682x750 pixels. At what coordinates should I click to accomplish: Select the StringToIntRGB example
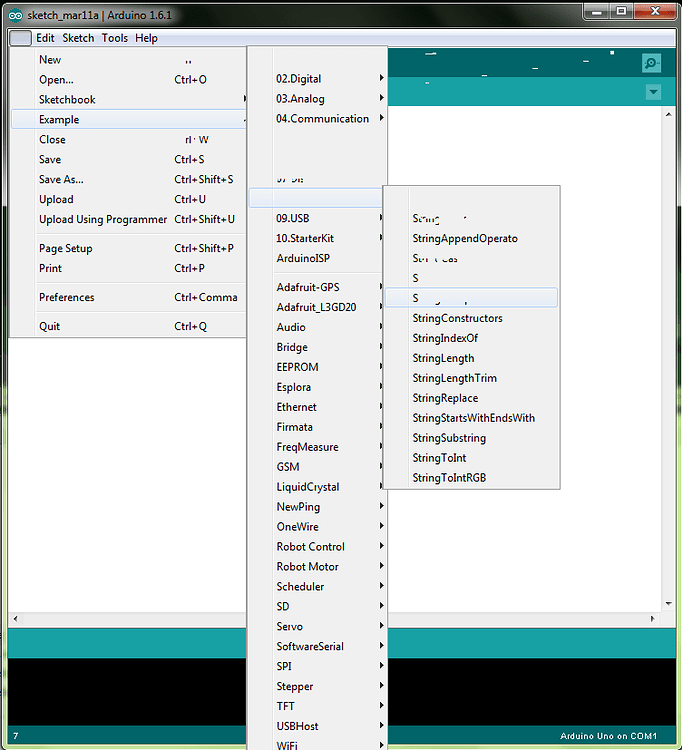click(x=471, y=478)
